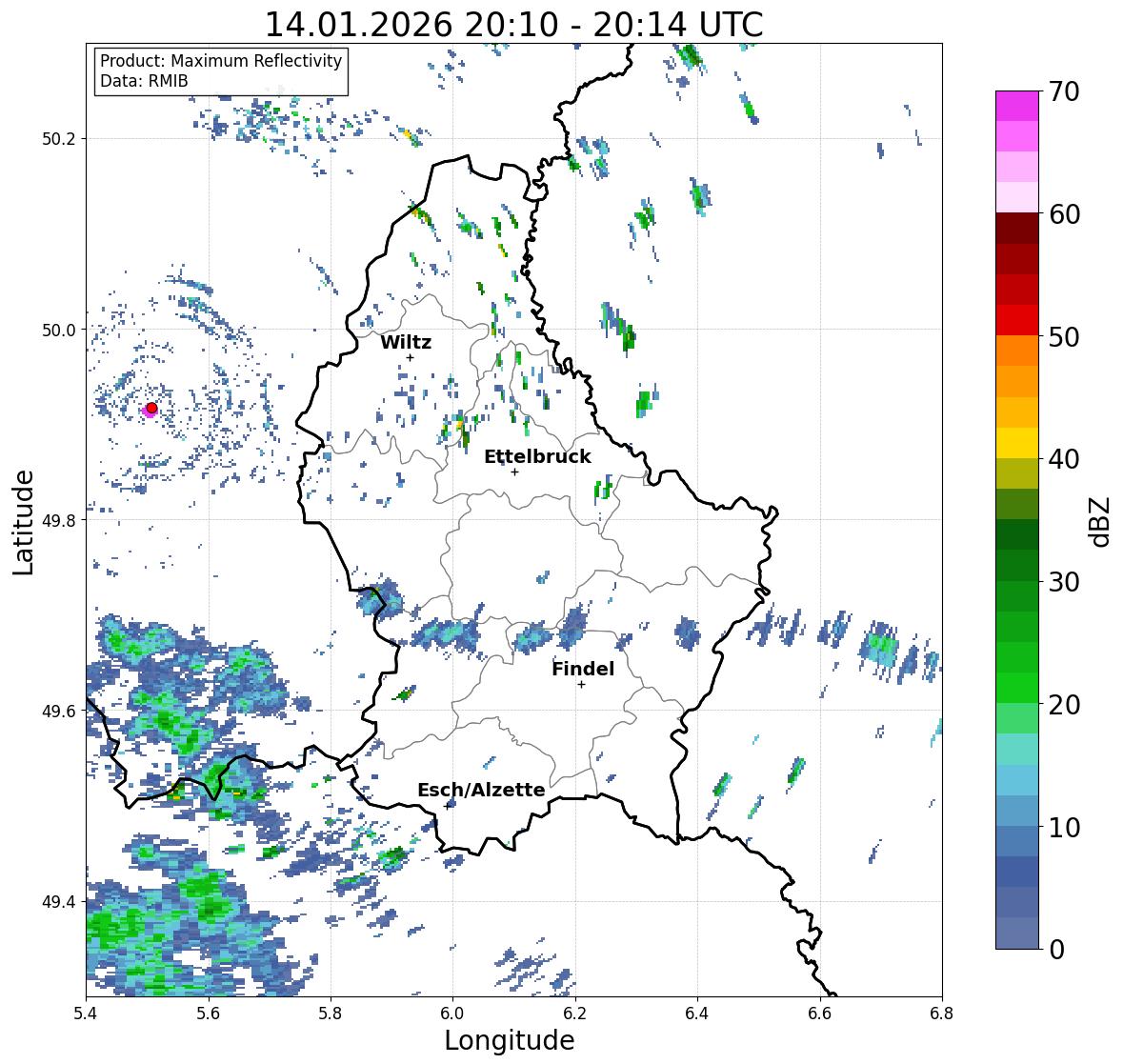Click the Esch/Alzette city label

coord(481,790)
